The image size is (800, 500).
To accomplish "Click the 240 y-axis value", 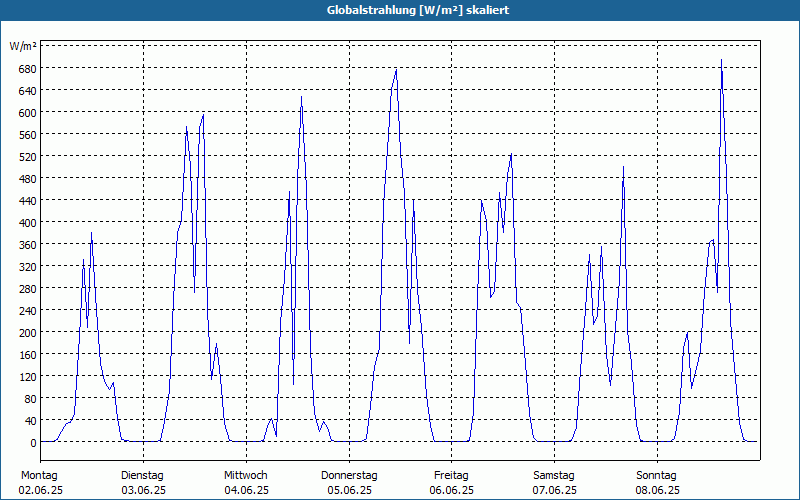I will 27,311.
